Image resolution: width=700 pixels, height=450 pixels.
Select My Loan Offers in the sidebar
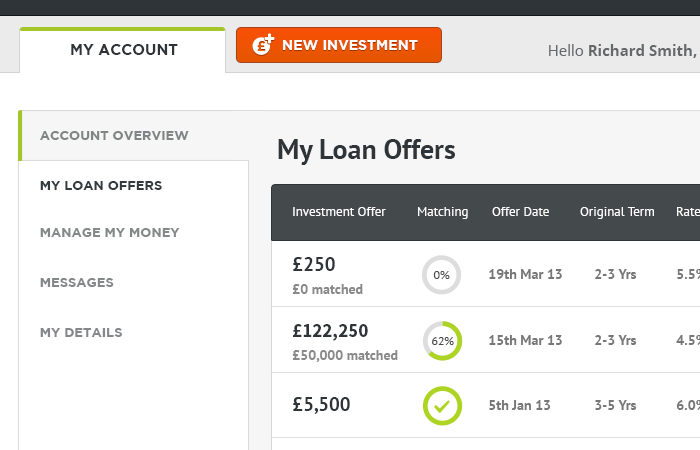click(x=101, y=185)
